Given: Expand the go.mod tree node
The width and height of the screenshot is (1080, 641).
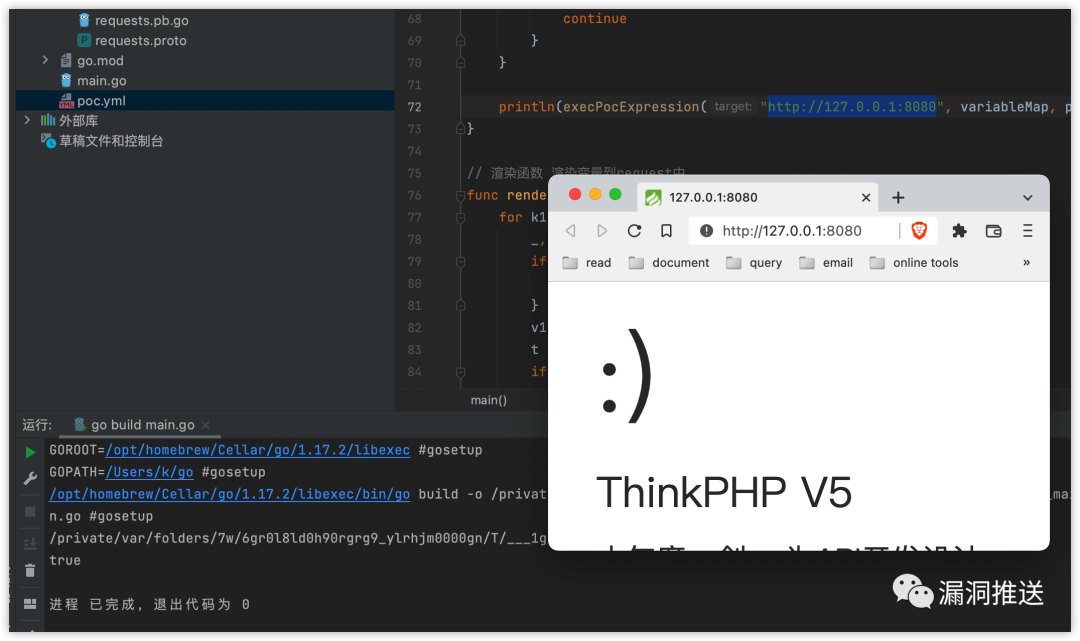Looking at the screenshot, I should pyautogui.click(x=45, y=61).
